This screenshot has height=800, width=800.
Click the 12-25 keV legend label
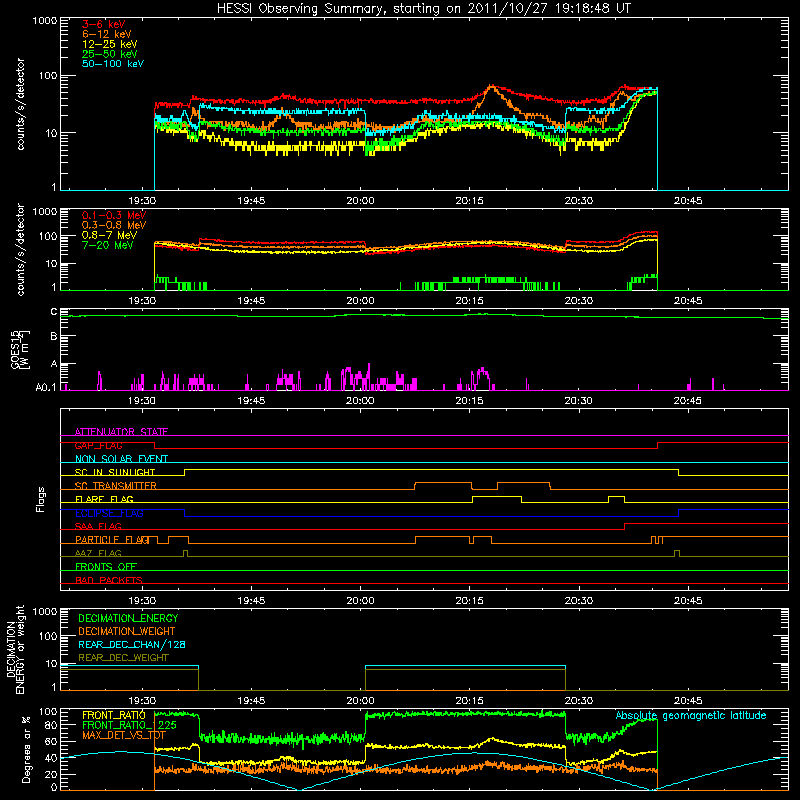pyautogui.click(x=110, y=44)
